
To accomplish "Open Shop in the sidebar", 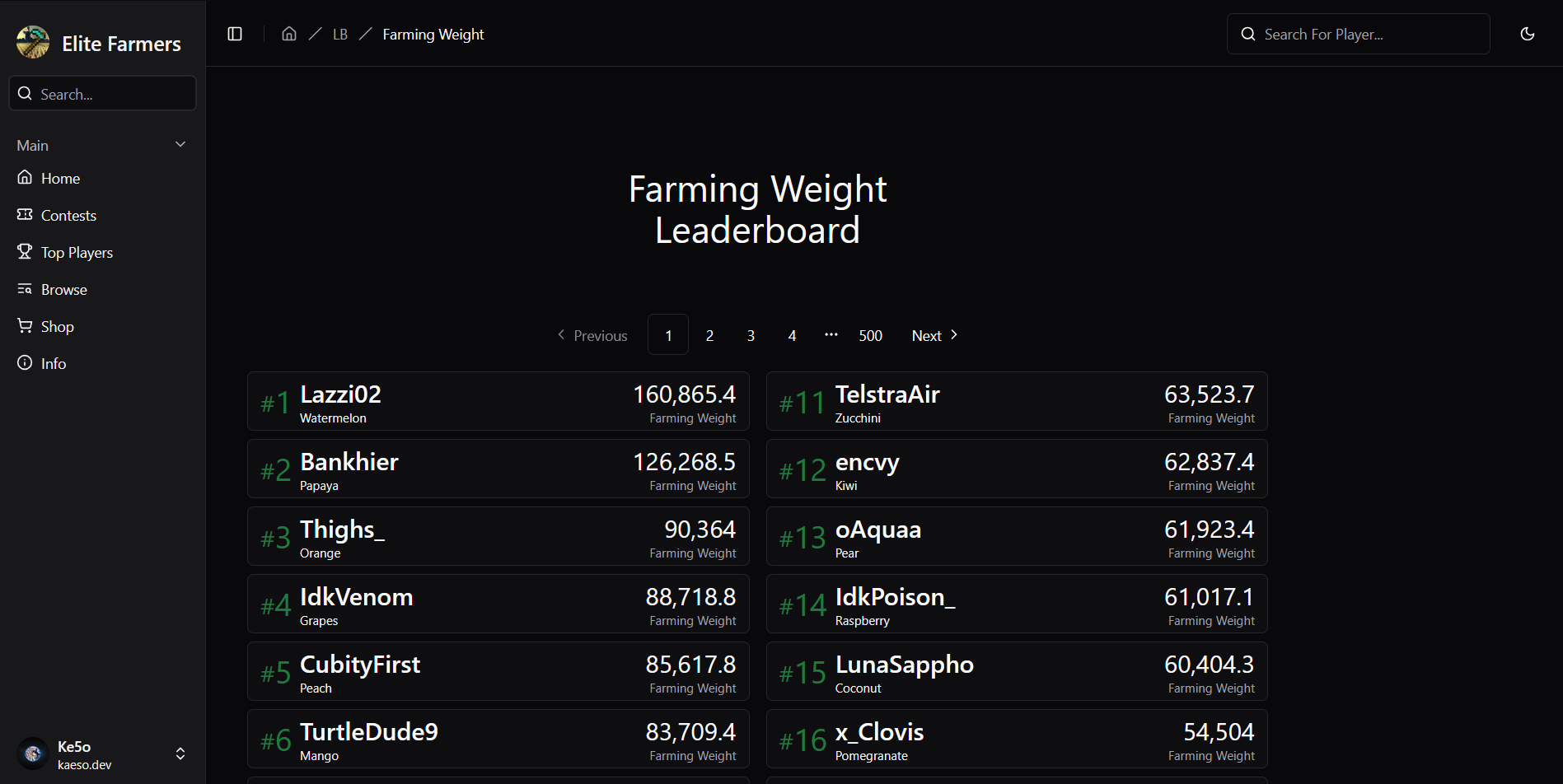I will (x=102, y=326).
